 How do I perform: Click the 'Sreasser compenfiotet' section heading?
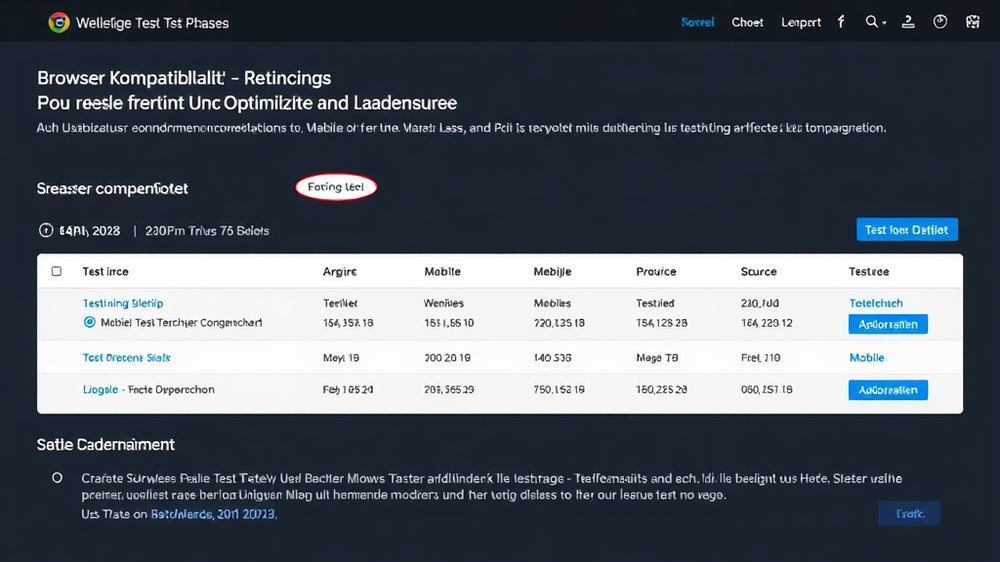point(112,189)
